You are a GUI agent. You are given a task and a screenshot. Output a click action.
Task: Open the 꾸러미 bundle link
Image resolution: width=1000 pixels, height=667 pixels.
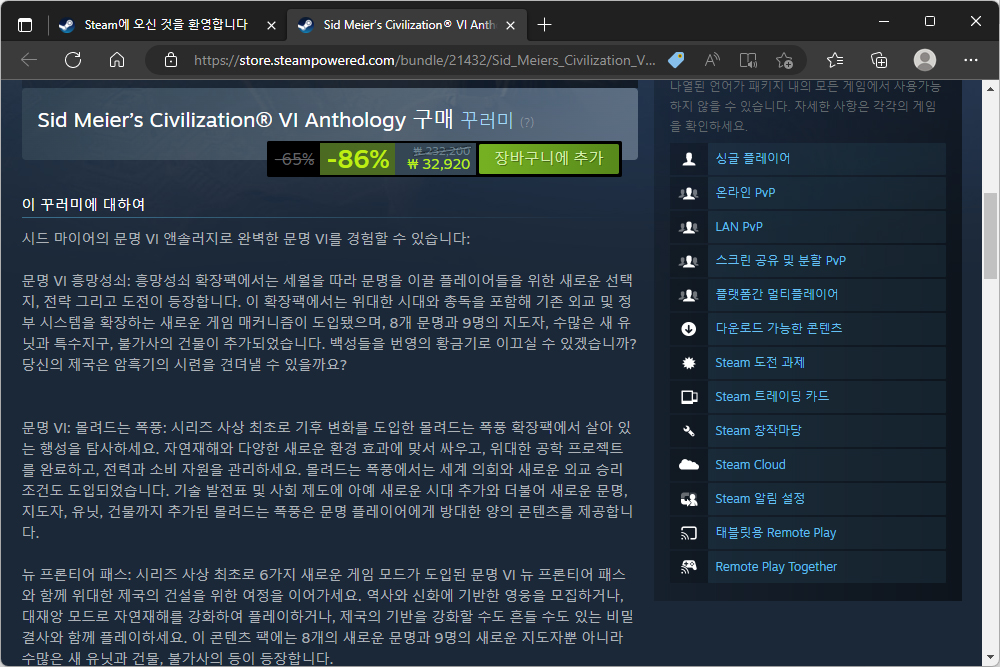(487, 120)
